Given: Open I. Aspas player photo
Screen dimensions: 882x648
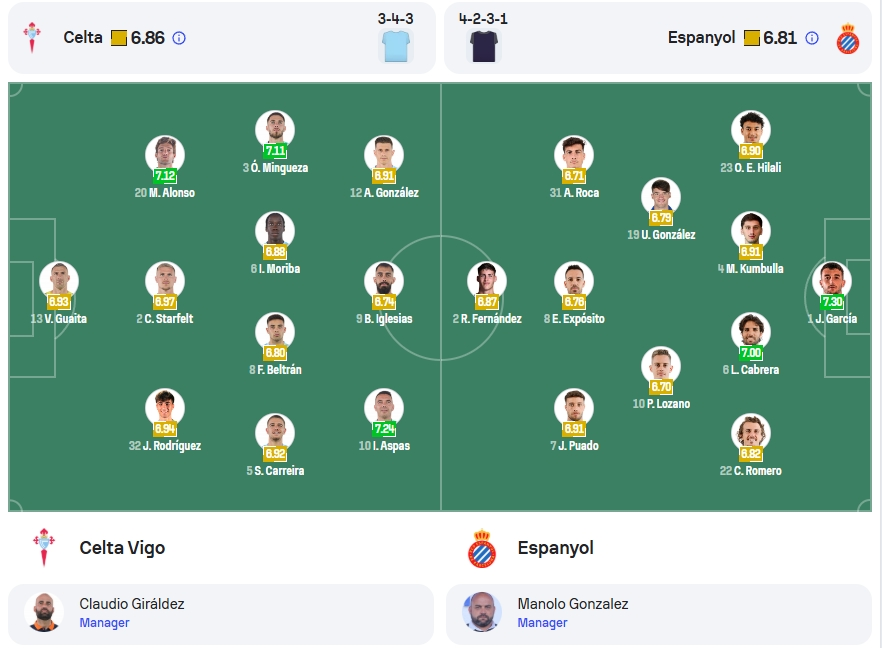Looking at the screenshot, I should [x=384, y=408].
